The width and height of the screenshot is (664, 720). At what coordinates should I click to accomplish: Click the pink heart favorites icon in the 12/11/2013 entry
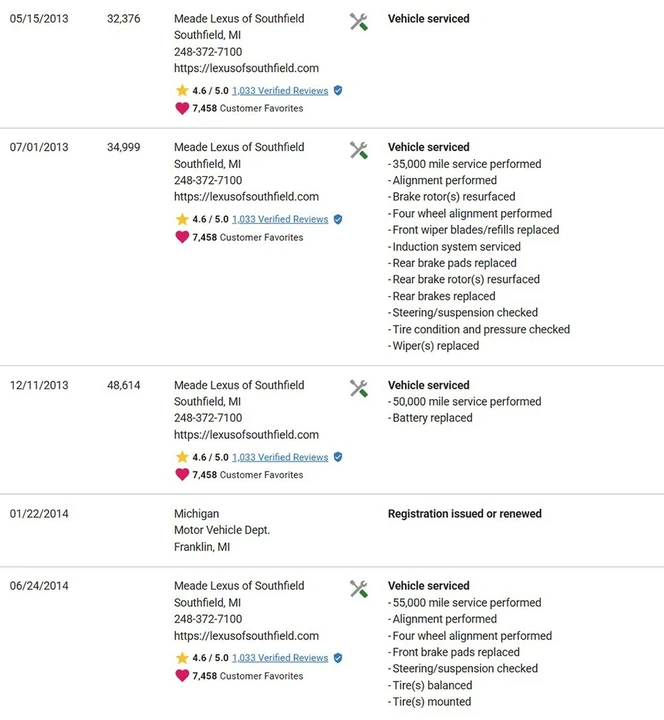182,474
